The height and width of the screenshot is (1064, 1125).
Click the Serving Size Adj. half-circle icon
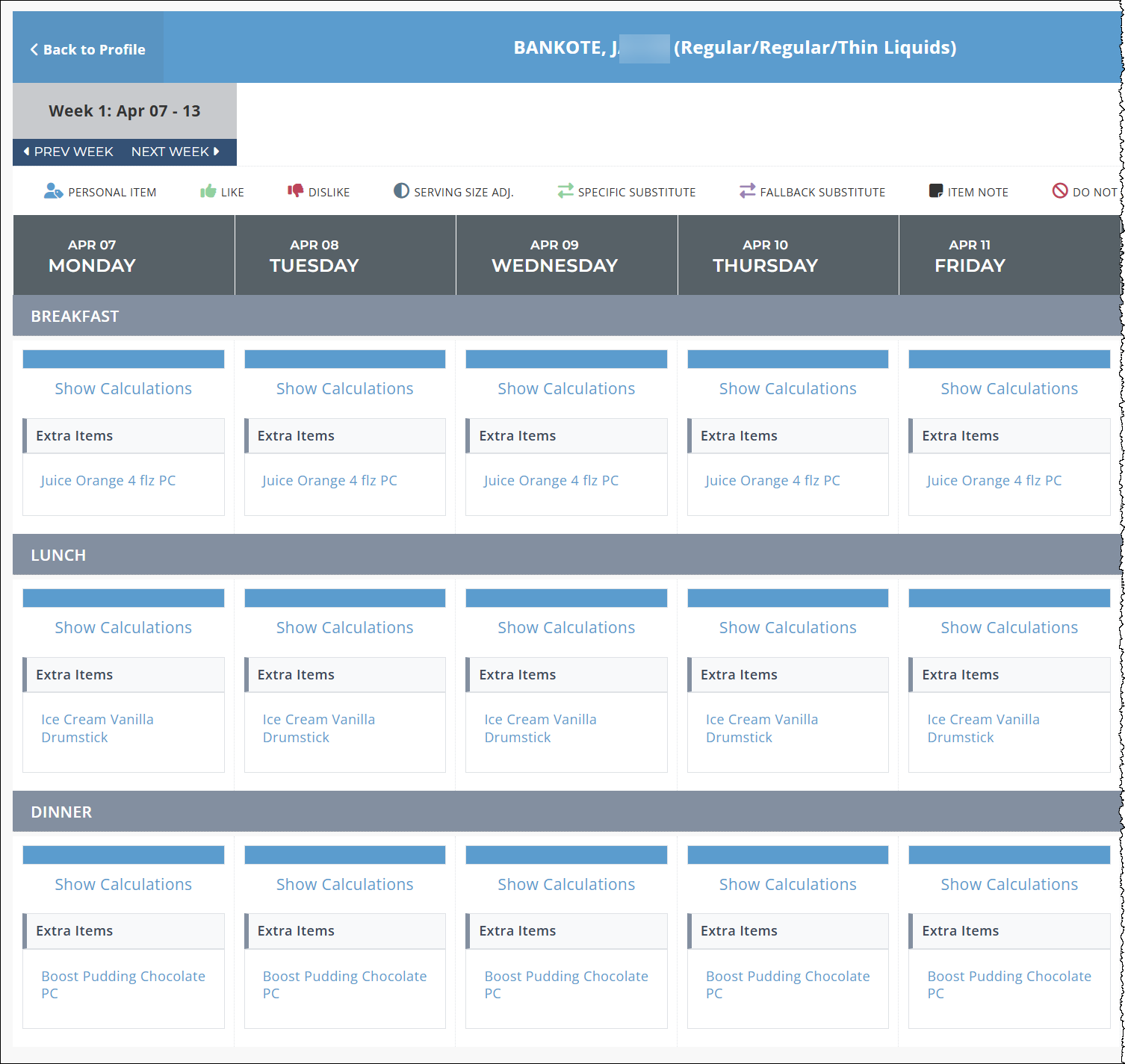[x=401, y=191]
